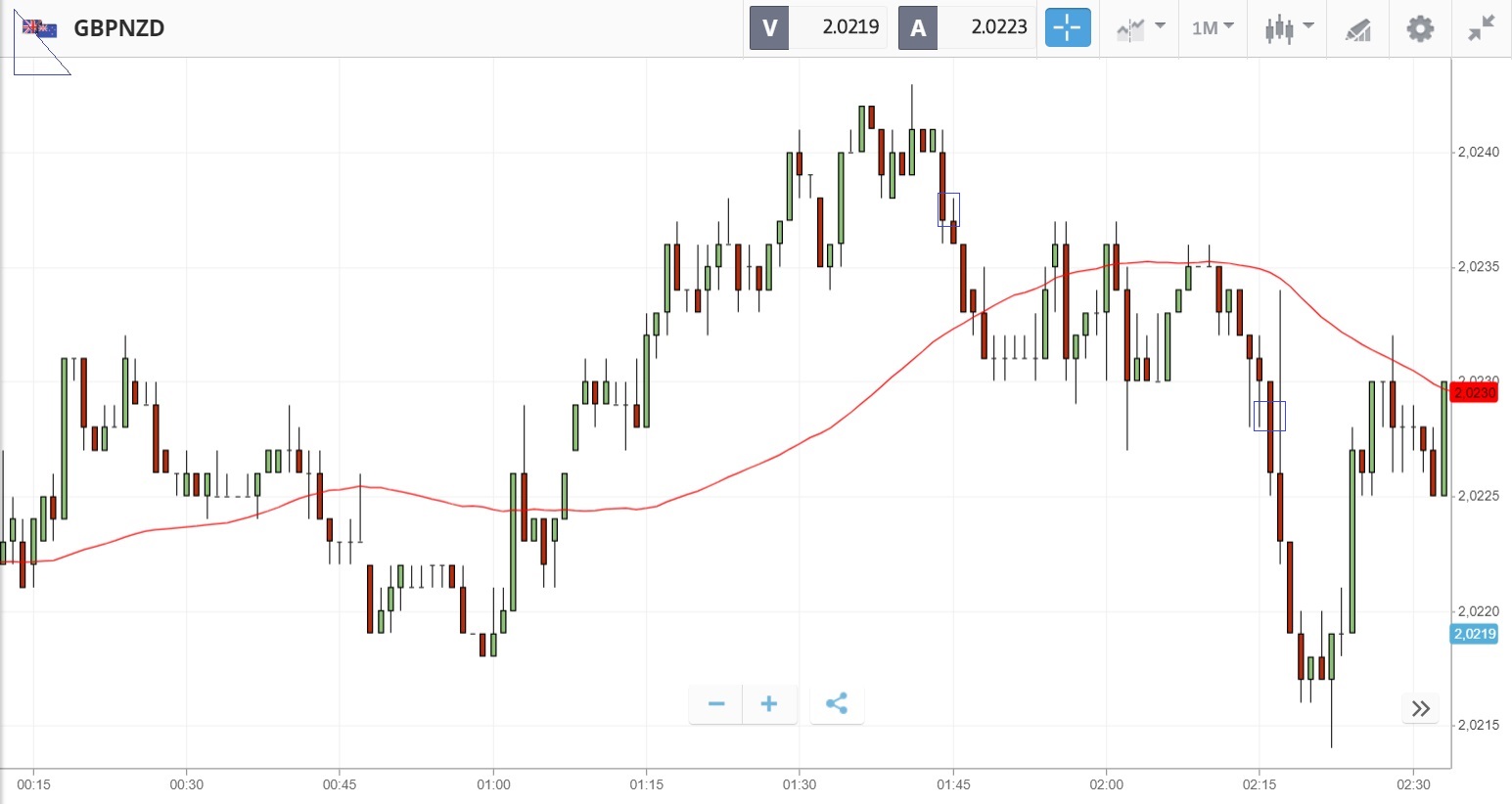Jump to latest candles with double-arrow

point(1421,708)
